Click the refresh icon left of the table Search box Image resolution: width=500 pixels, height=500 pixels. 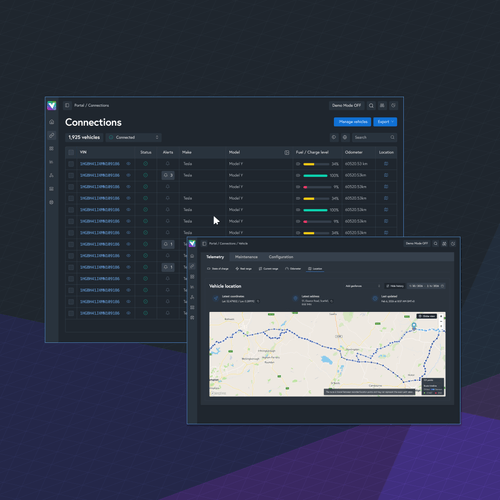pos(334,137)
